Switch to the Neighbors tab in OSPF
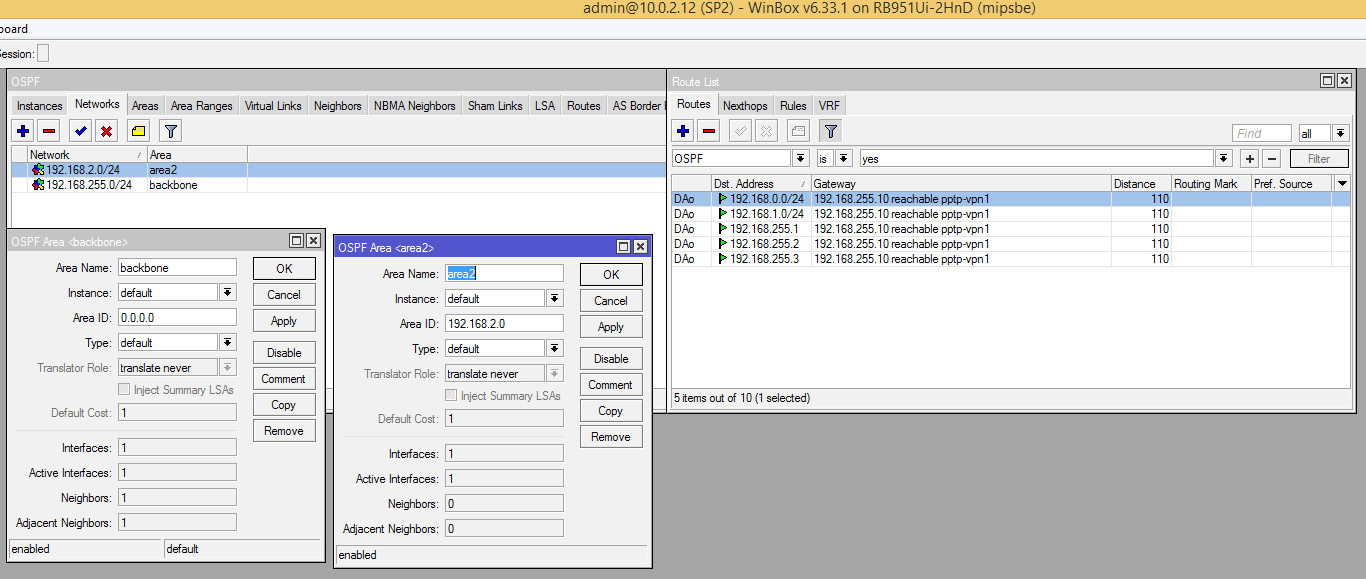1366x579 pixels. tap(337, 106)
